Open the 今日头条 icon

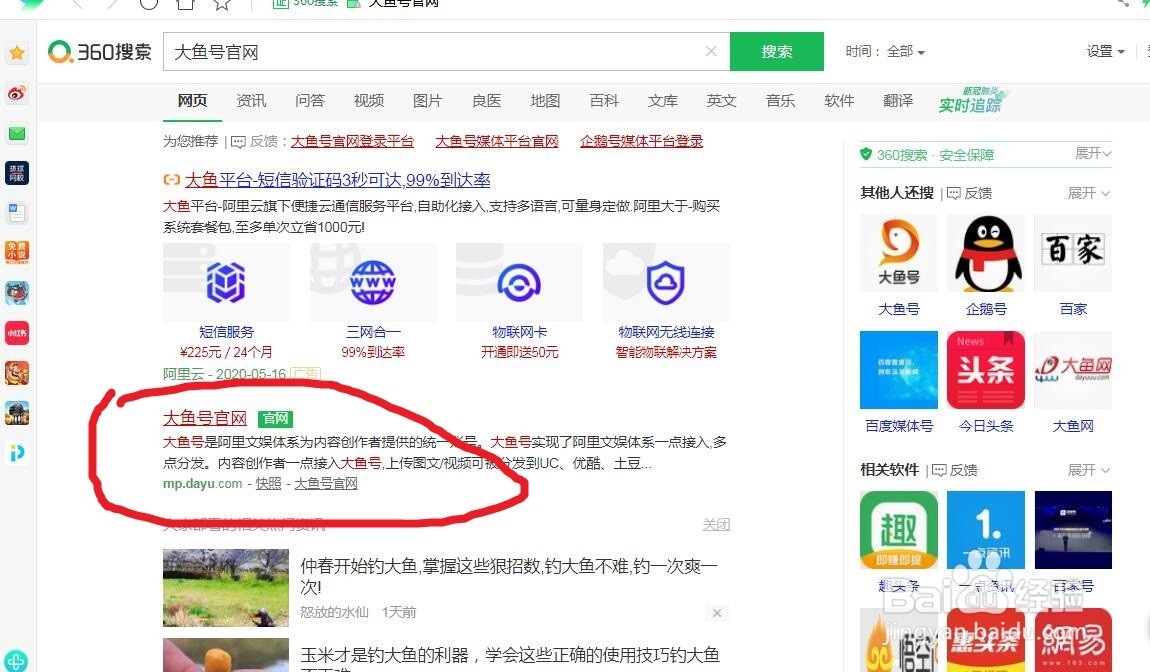point(986,370)
